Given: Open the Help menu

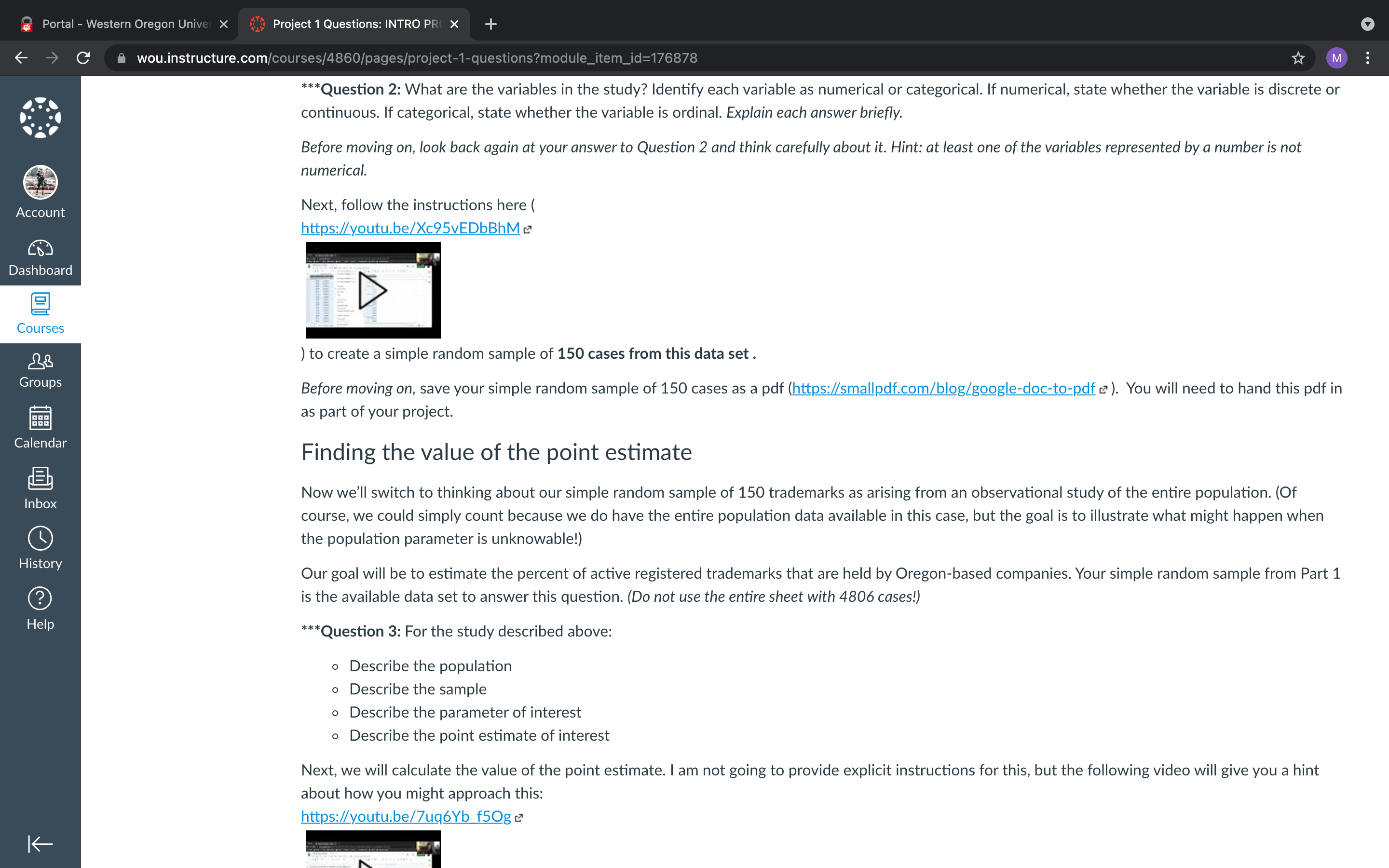Looking at the screenshot, I should (x=40, y=609).
